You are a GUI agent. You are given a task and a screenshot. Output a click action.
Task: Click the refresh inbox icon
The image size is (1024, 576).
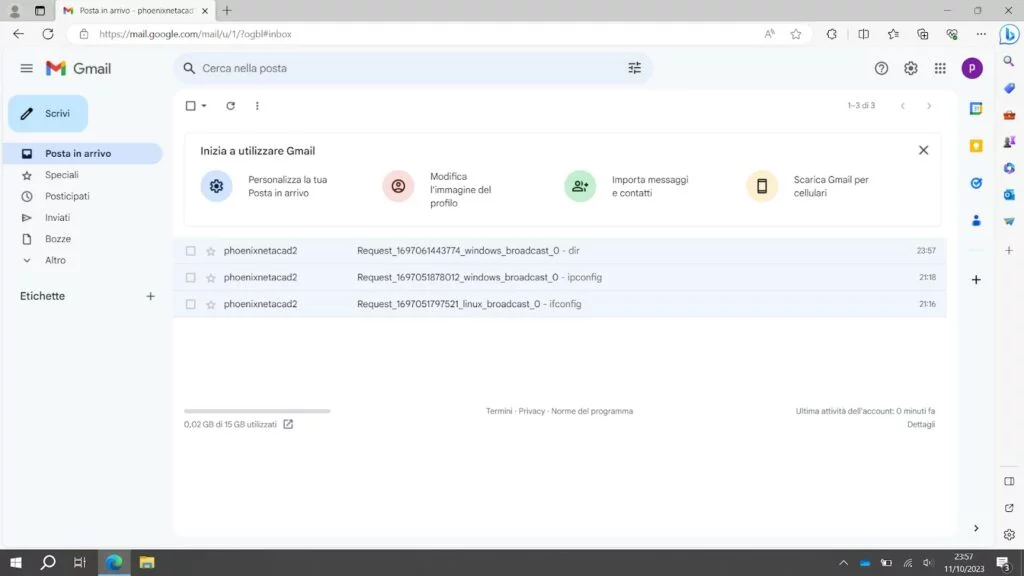pos(230,106)
